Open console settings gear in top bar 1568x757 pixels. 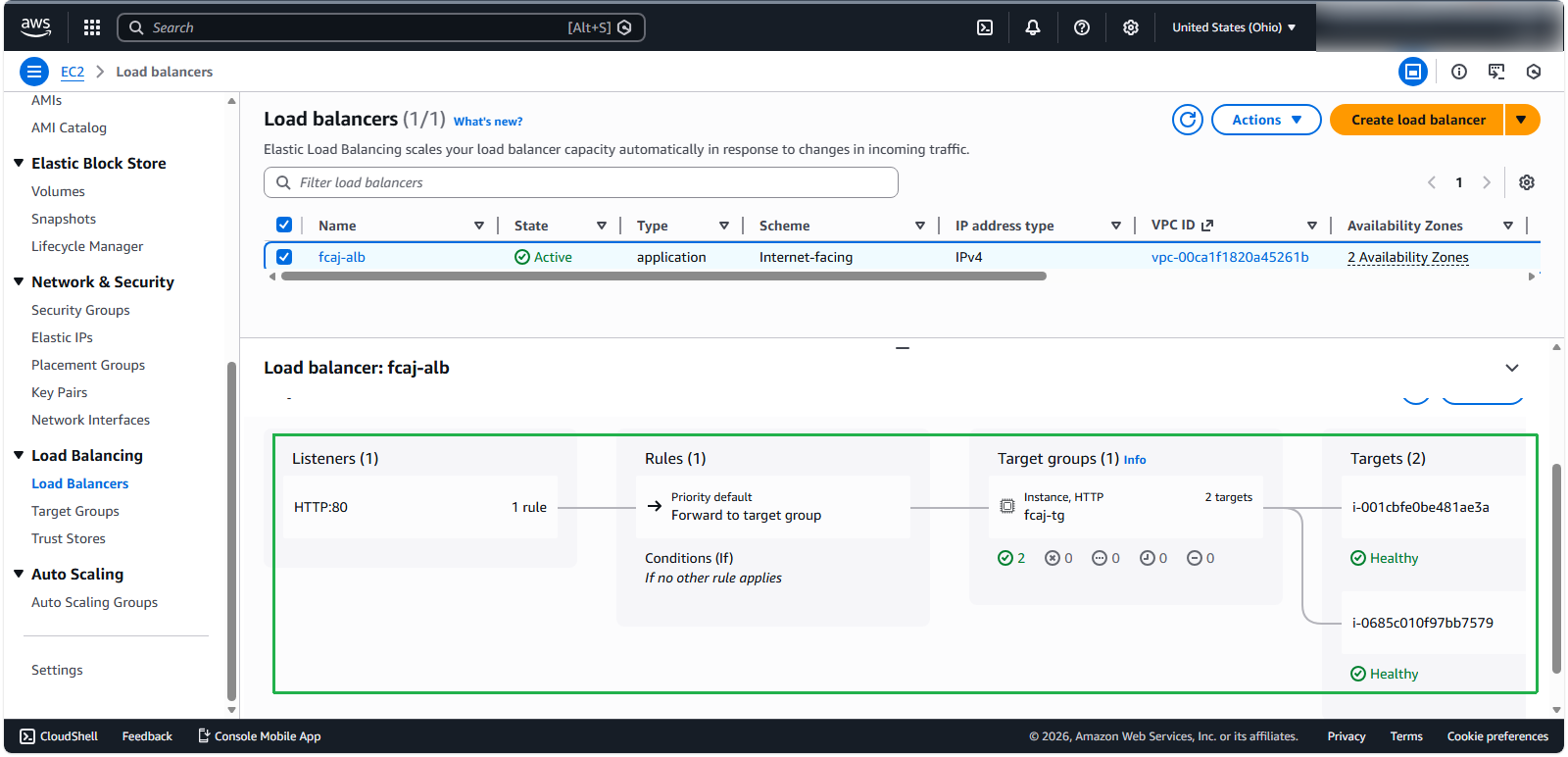click(1131, 27)
